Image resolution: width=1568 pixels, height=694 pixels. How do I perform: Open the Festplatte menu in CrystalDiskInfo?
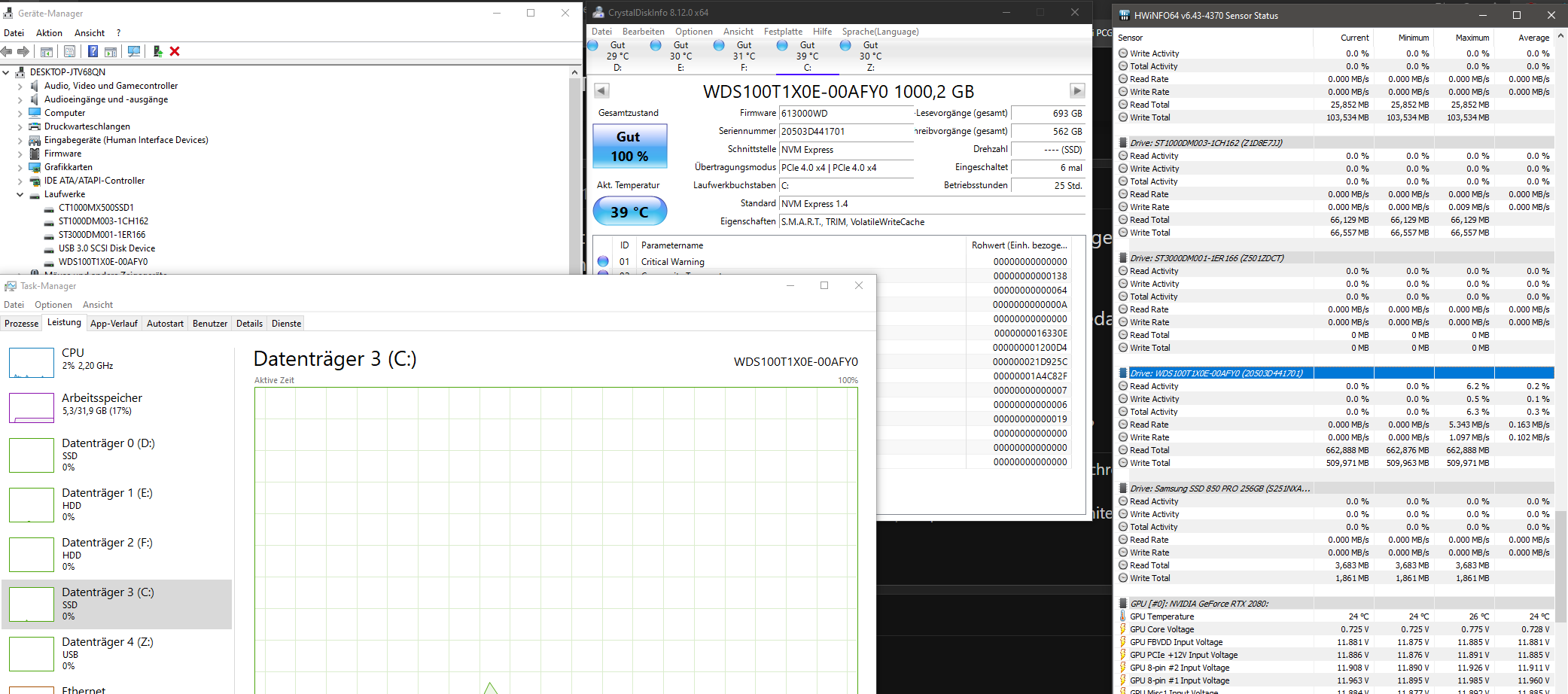[x=783, y=32]
